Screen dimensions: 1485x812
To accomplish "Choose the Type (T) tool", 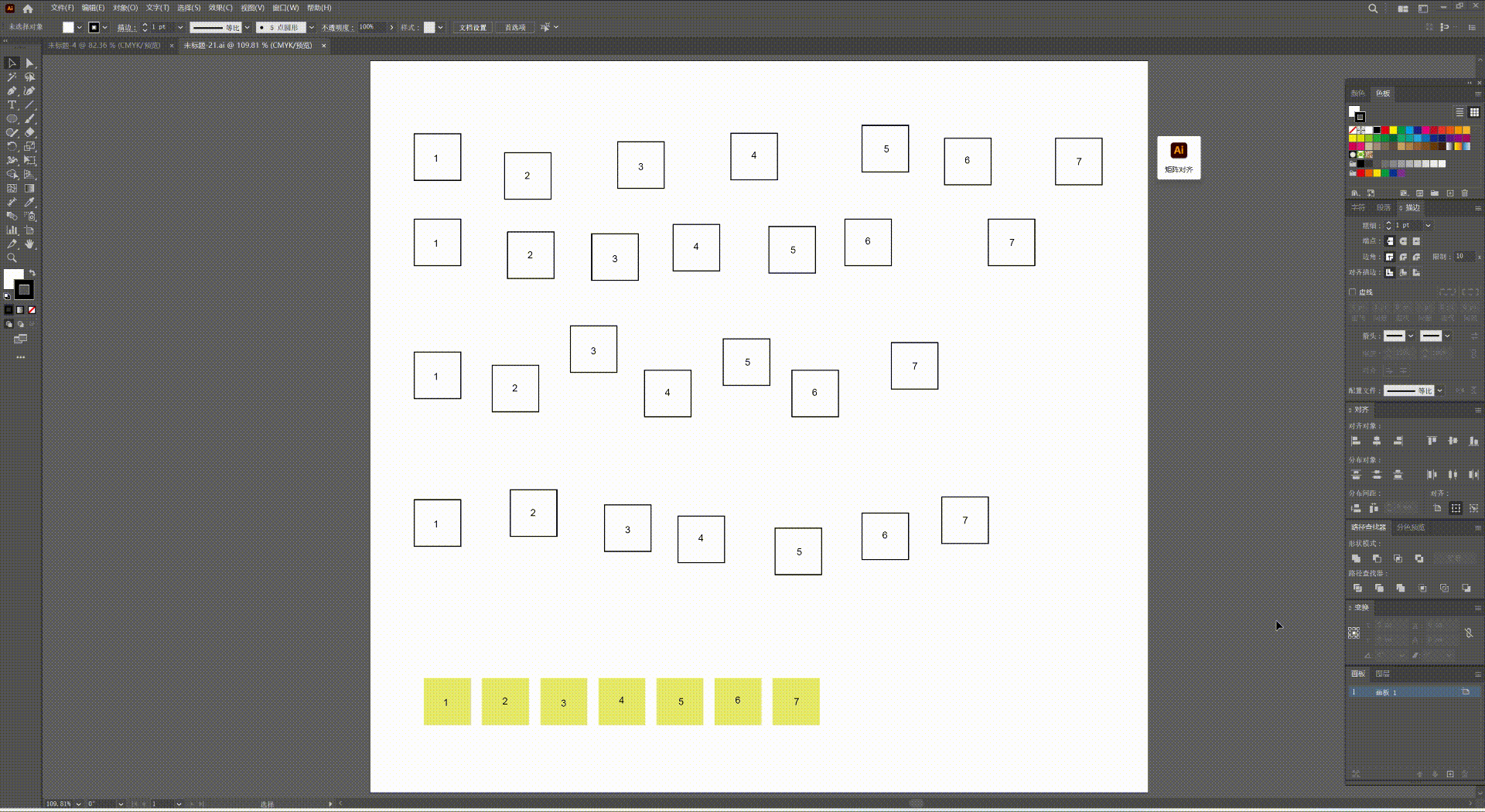I will (x=12, y=105).
